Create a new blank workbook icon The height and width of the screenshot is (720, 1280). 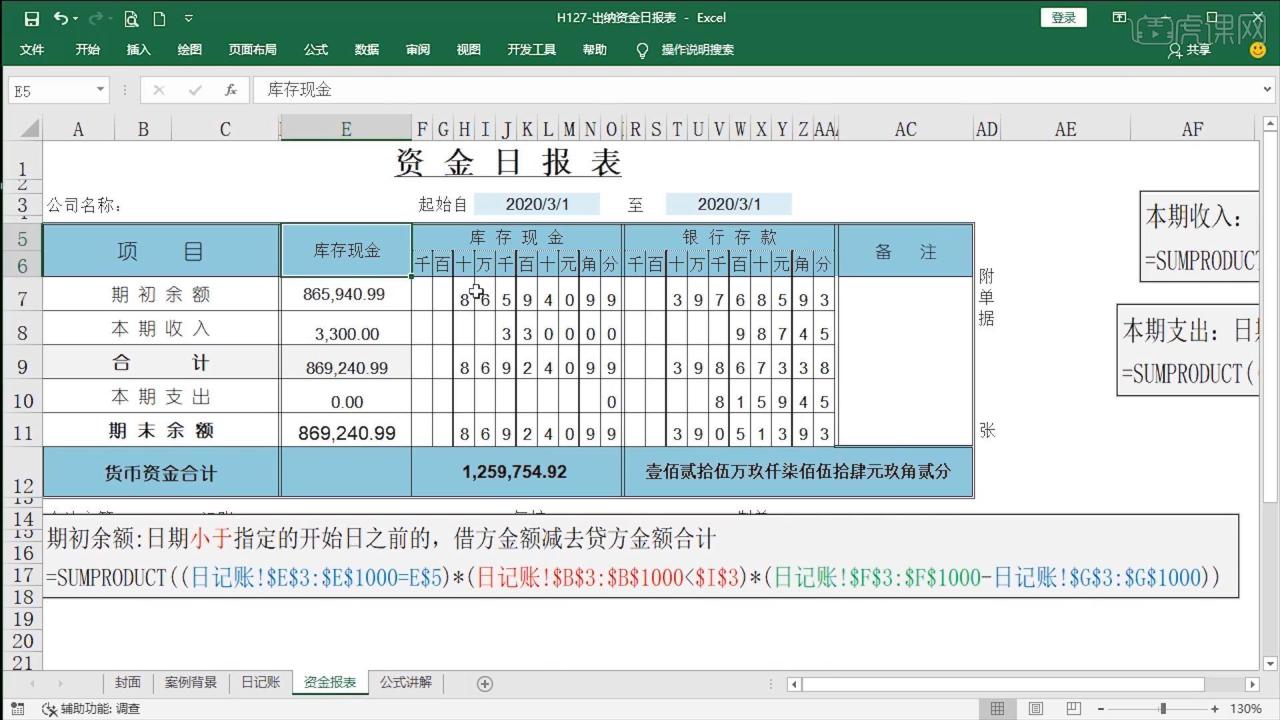click(x=159, y=18)
